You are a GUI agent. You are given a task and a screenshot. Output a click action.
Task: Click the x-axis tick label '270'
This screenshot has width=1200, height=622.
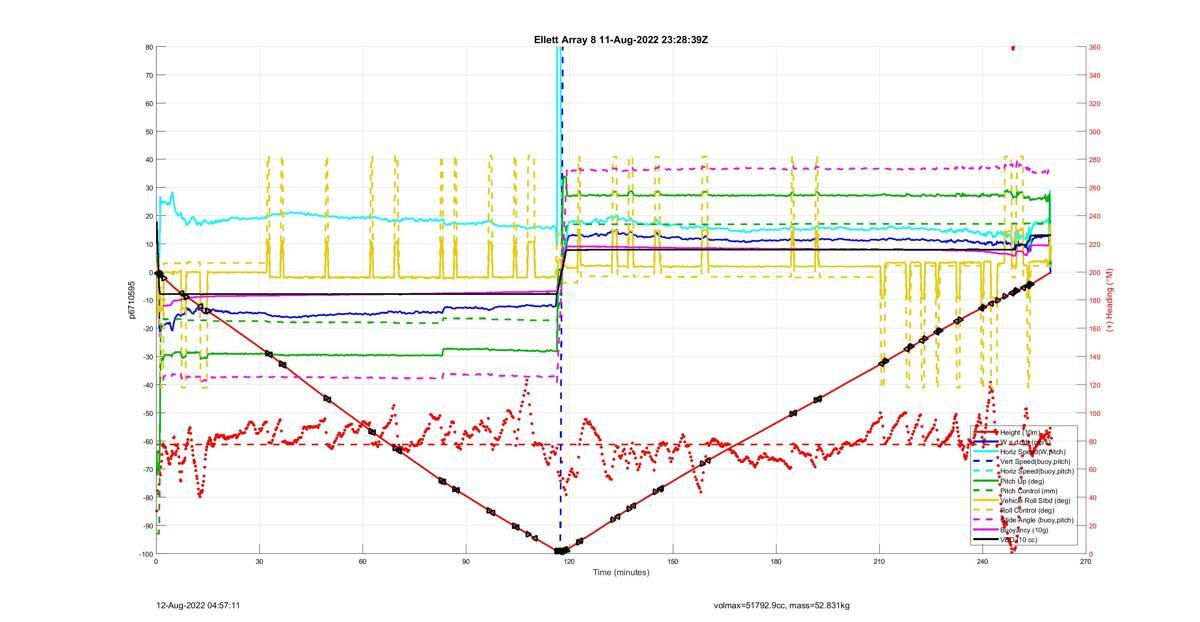click(x=1086, y=561)
